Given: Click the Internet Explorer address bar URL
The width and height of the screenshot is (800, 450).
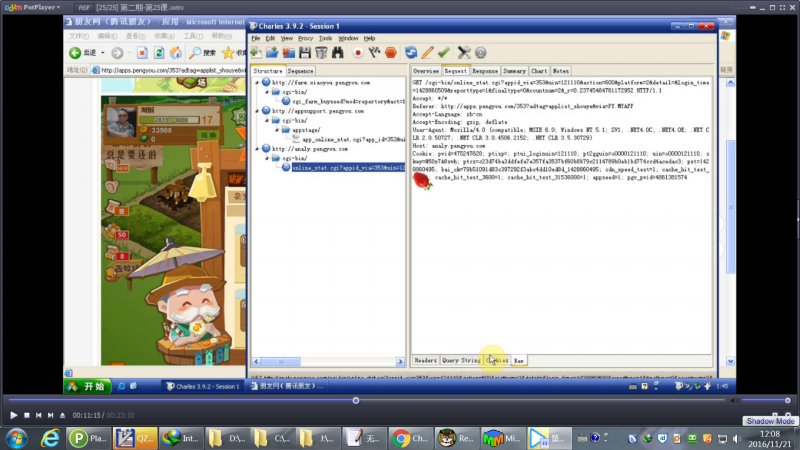Looking at the screenshot, I should click(173, 70).
